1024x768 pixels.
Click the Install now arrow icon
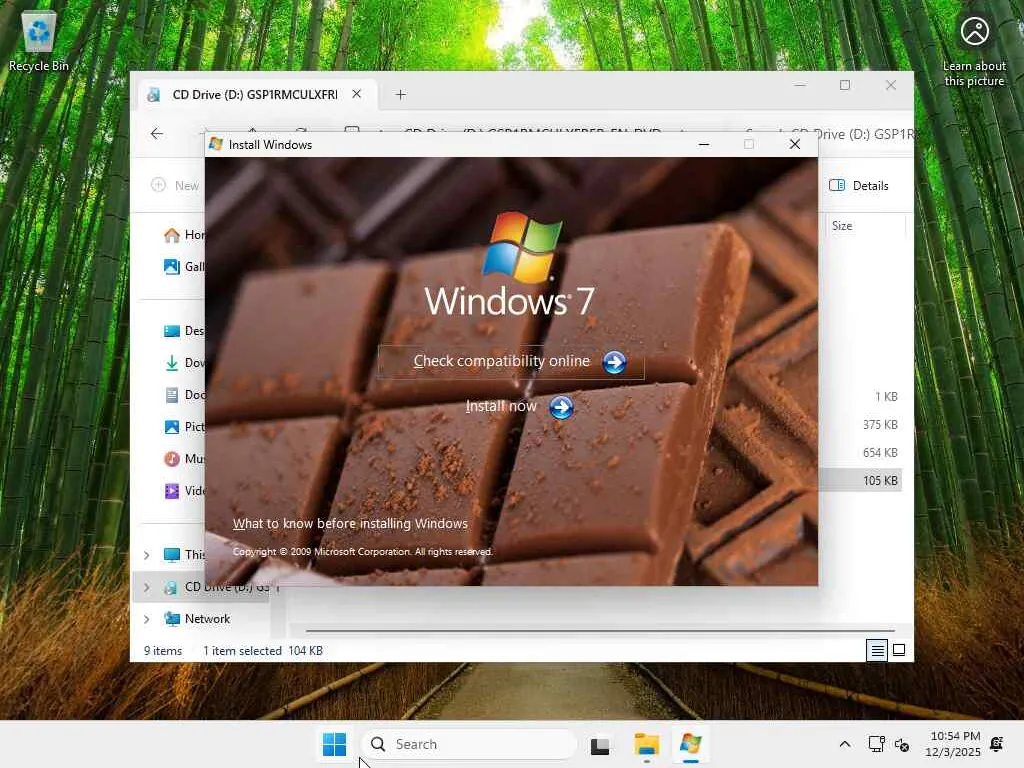[561, 408]
